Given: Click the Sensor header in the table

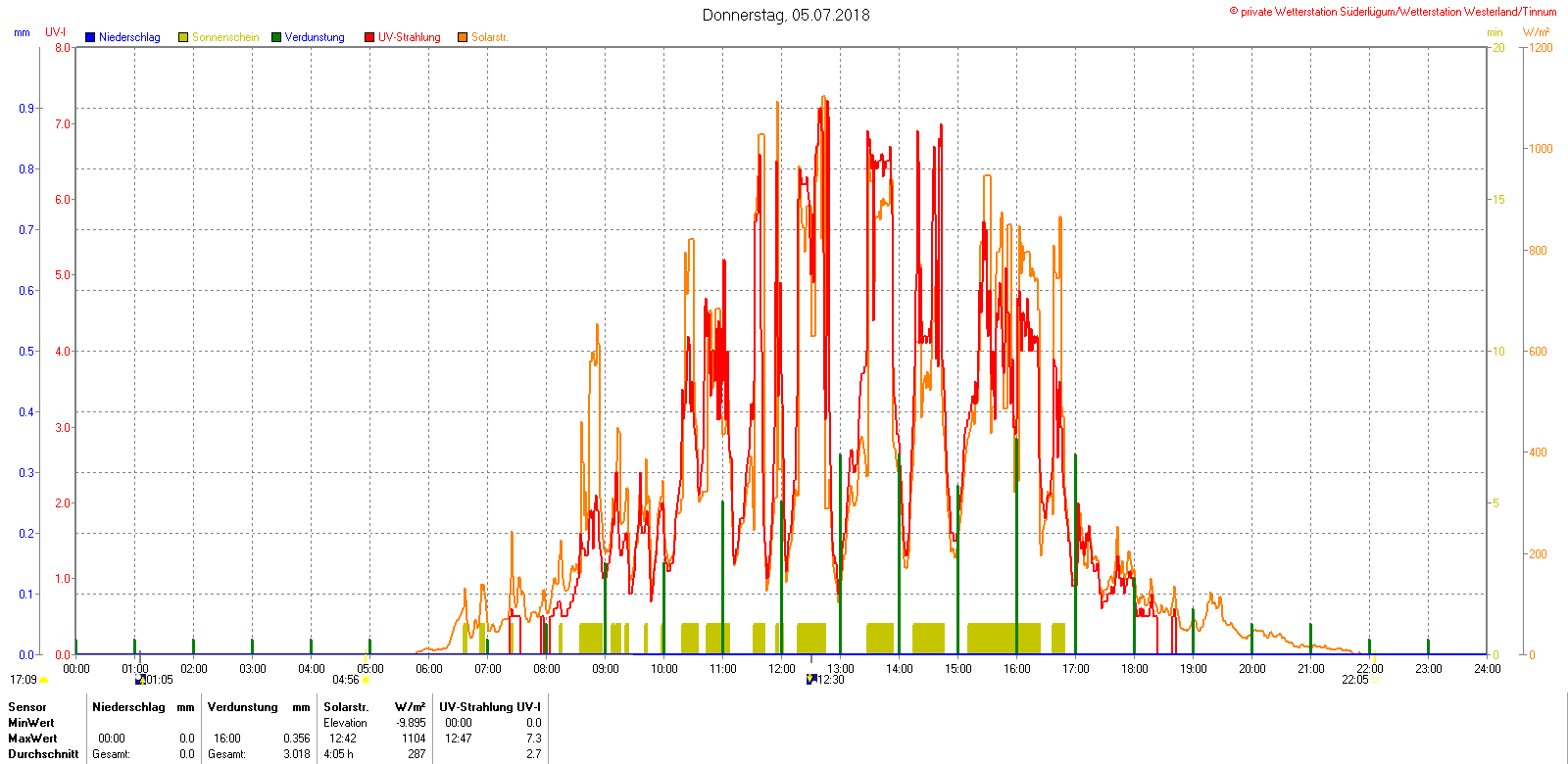Looking at the screenshot, I should pyautogui.click(x=27, y=707).
